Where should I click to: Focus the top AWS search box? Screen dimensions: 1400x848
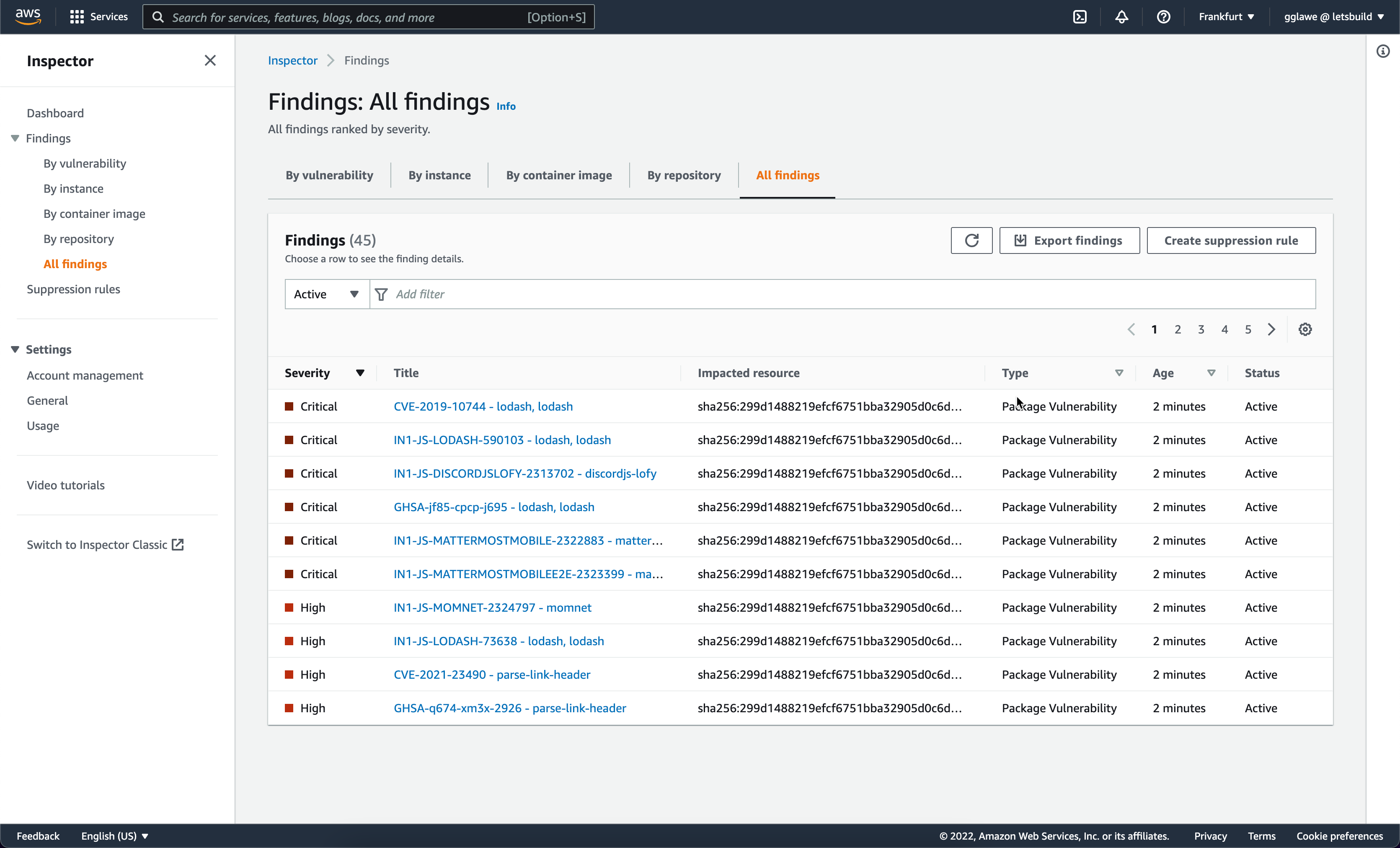[x=368, y=17]
